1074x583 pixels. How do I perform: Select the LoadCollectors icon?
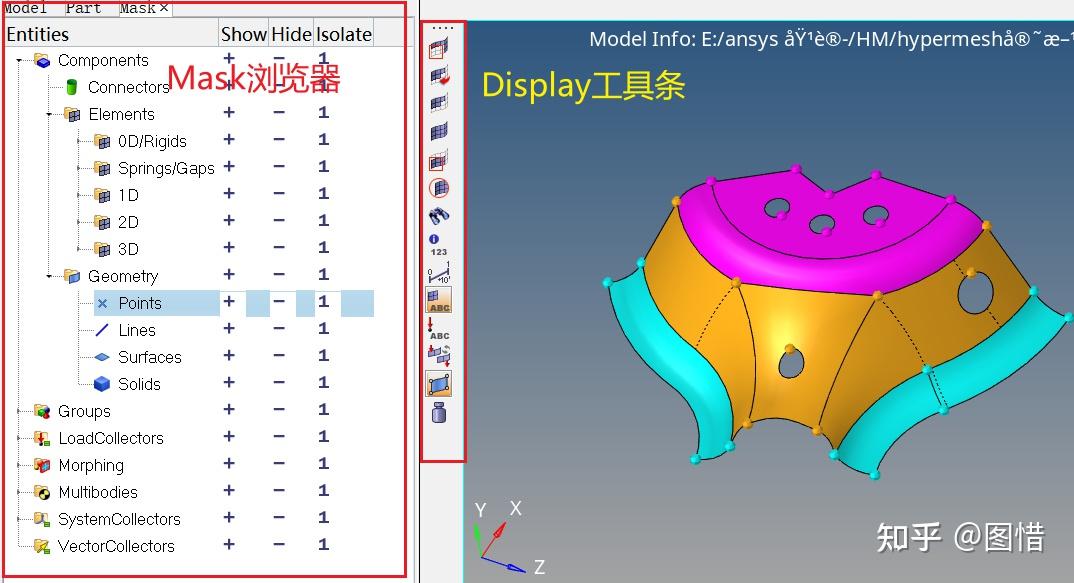click(42, 438)
